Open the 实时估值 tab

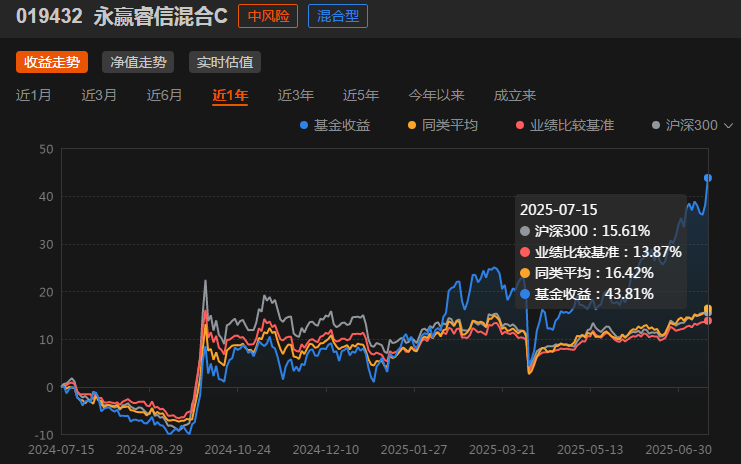point(225,62)
